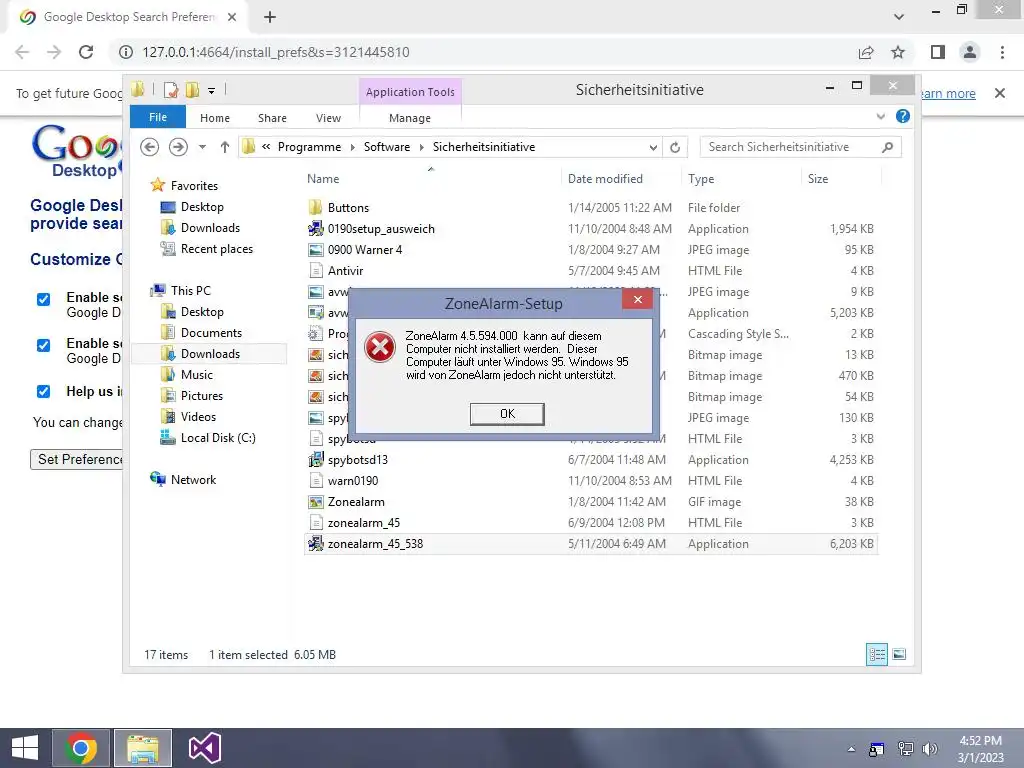Bookmark page with Chrome star icon
Screen dimensions: 1024x768
click(x=898, y=52)
